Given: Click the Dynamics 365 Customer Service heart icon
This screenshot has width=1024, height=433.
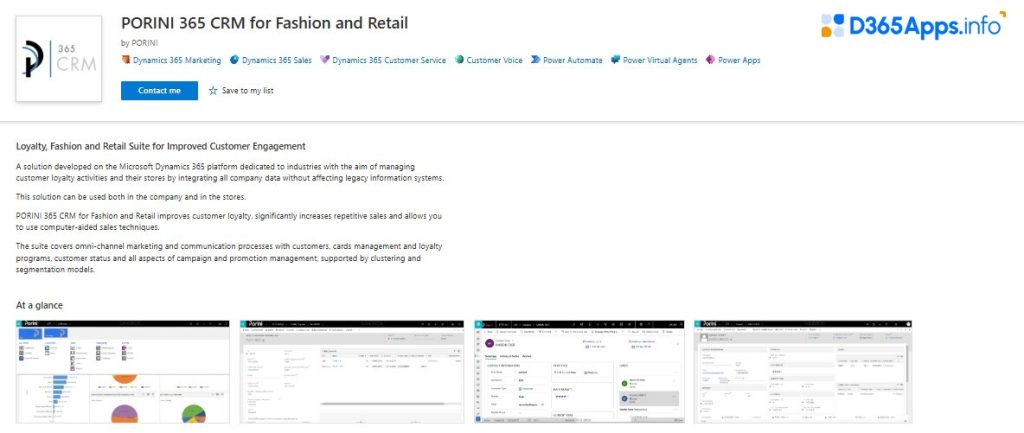Looking at the screenshot, I should pyautogui.click(x=325, y=60).
